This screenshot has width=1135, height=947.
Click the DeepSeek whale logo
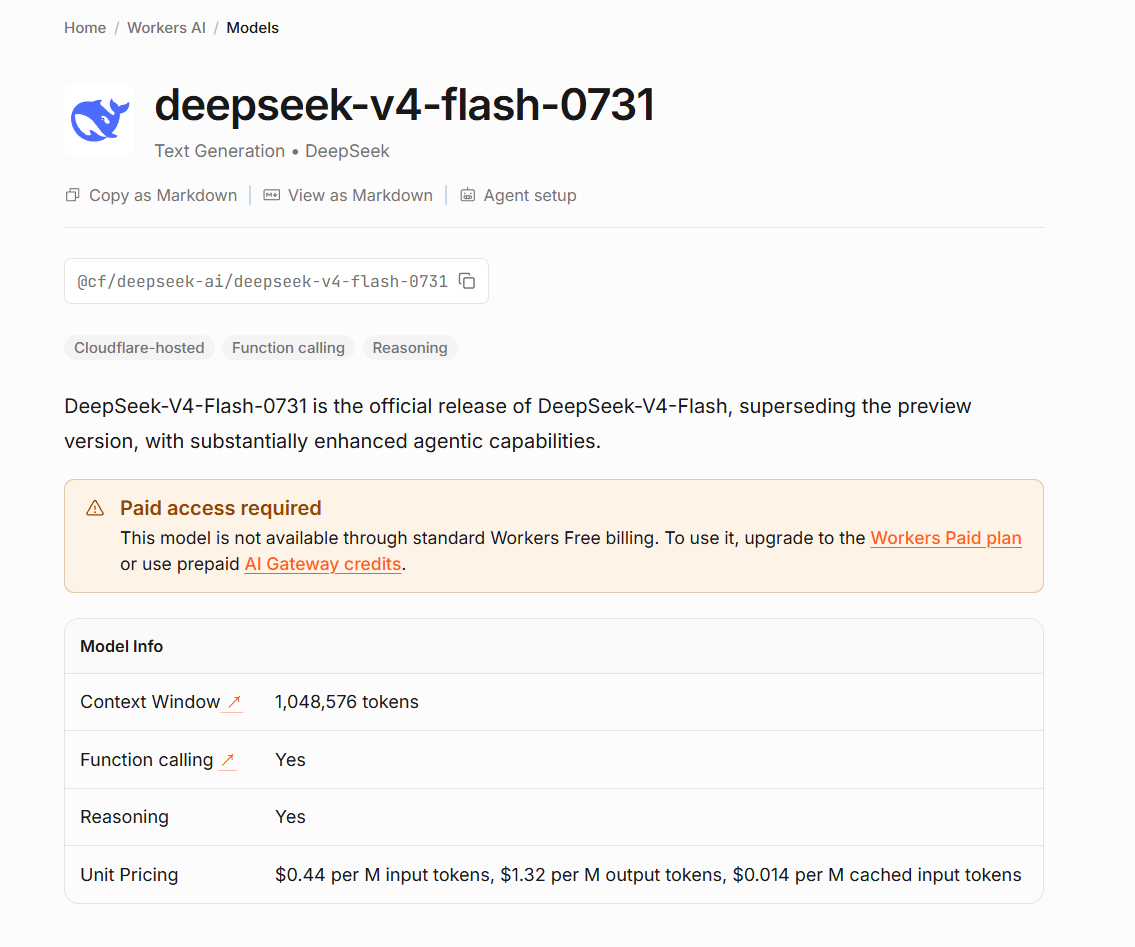point(99,119)
